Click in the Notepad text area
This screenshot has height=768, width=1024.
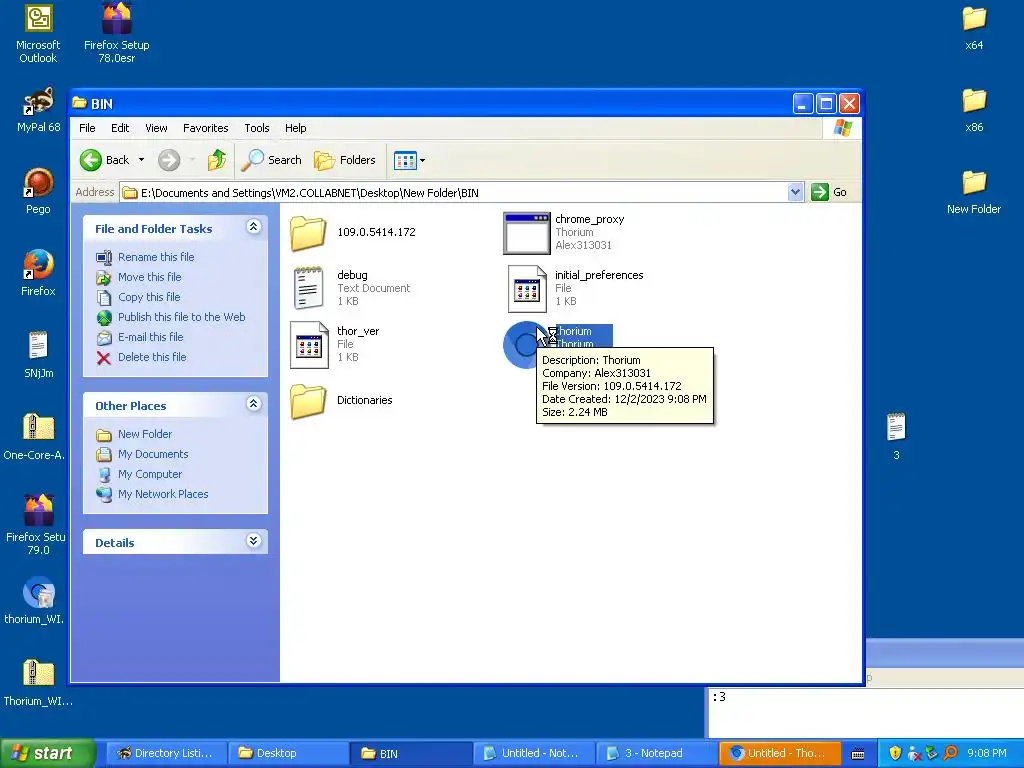coord(866,712)
